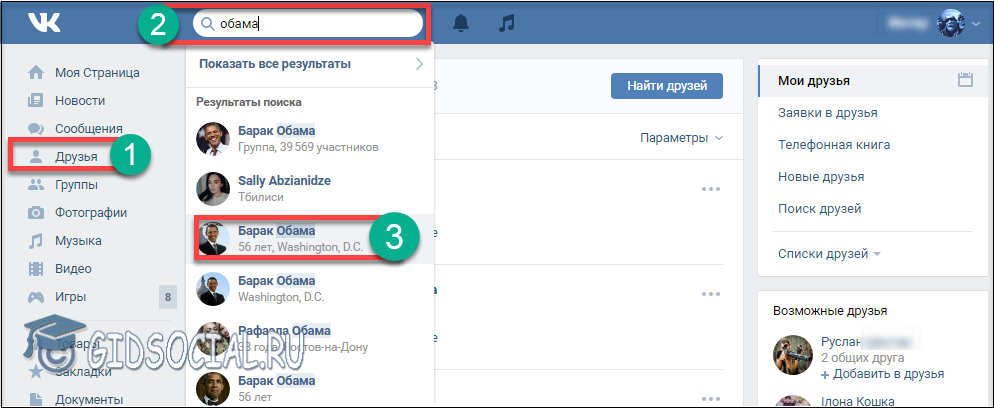
Task: Open Друзья in sidebar
Action: point(76,156)
